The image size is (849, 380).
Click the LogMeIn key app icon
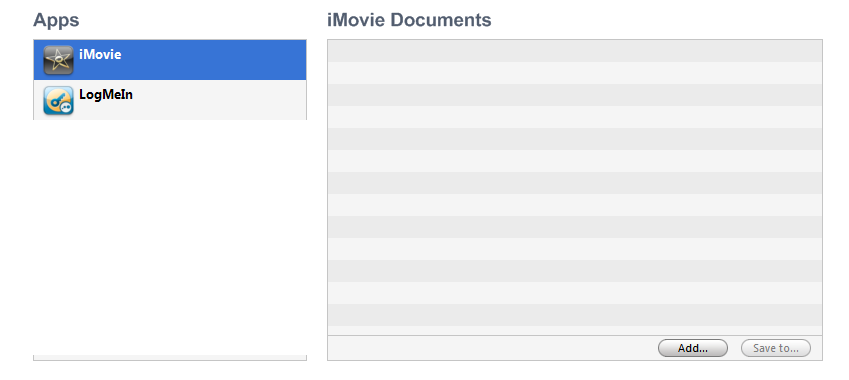click(58, 100)
